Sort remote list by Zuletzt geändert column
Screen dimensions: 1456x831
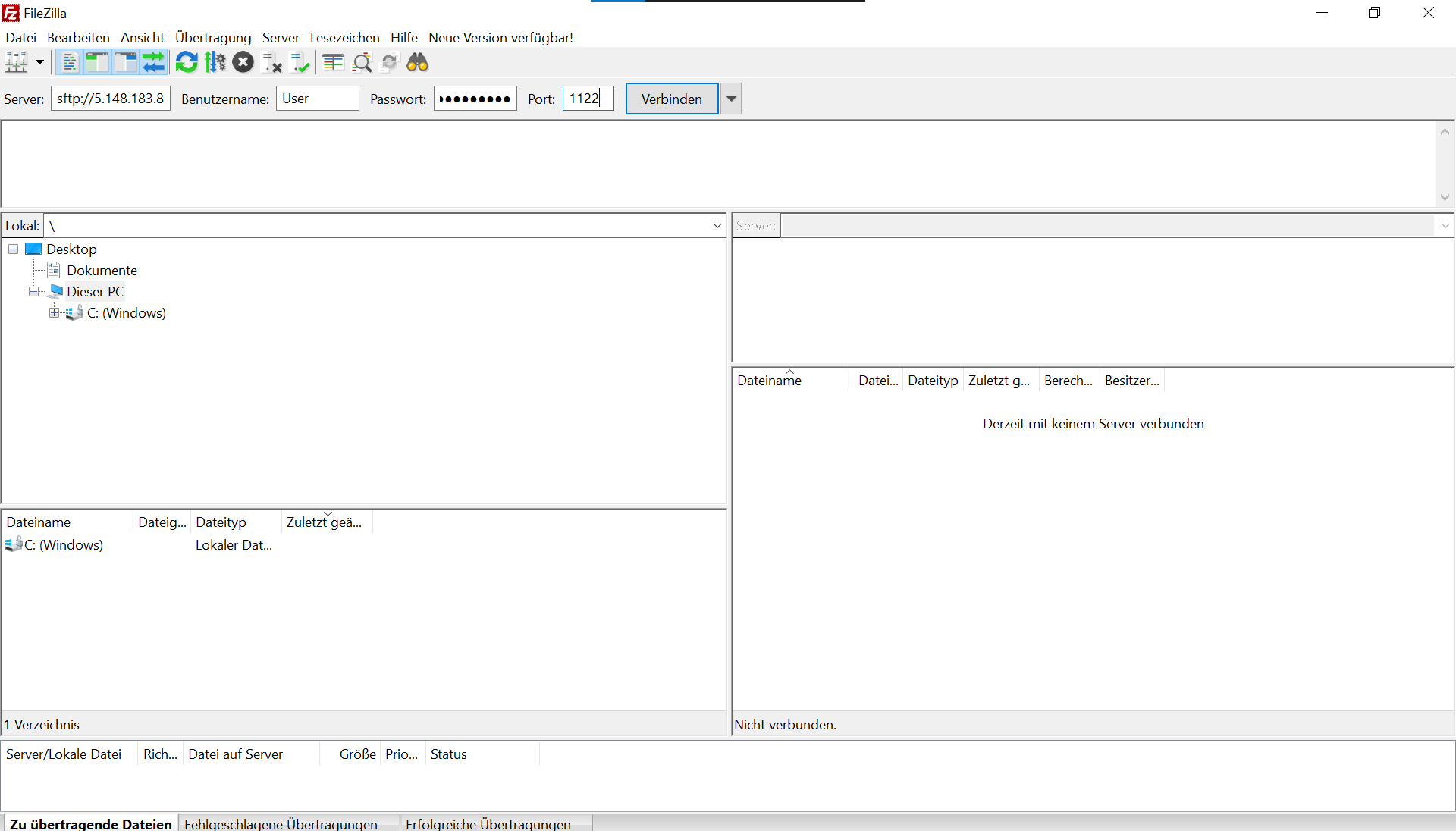point(1000,381)
